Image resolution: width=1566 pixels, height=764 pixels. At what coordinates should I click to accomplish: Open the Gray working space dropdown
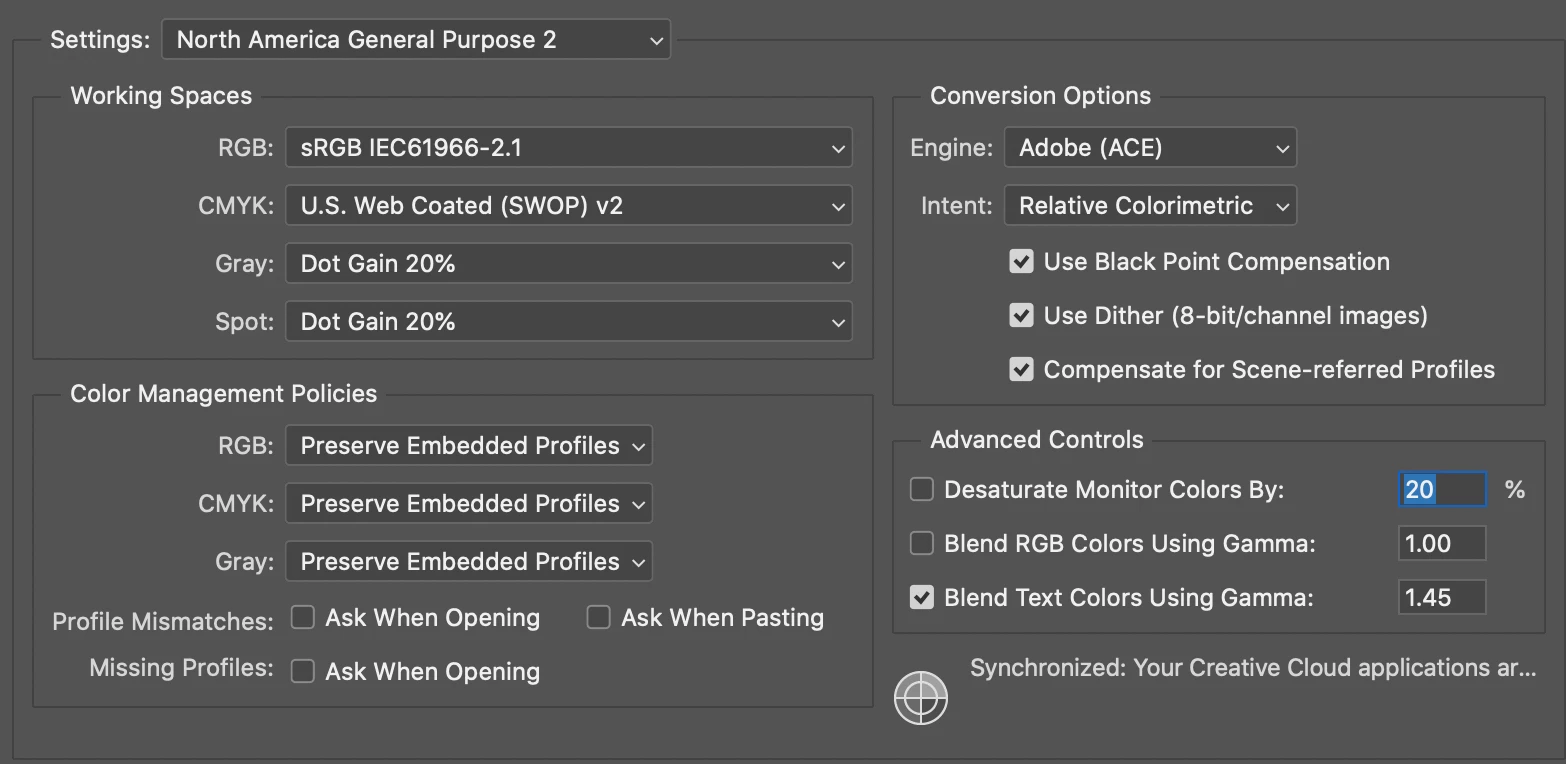click(568, 264)
